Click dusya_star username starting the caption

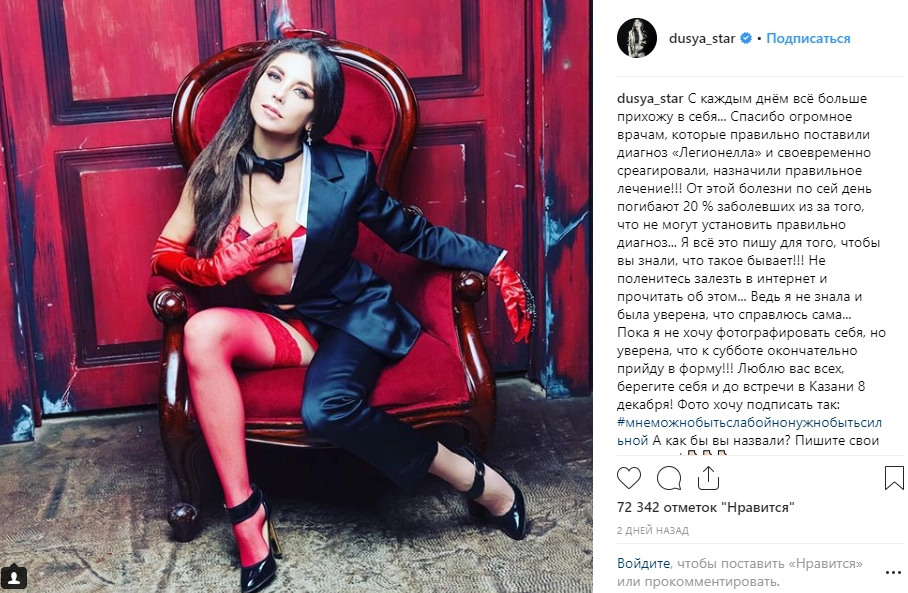point(650,99)
